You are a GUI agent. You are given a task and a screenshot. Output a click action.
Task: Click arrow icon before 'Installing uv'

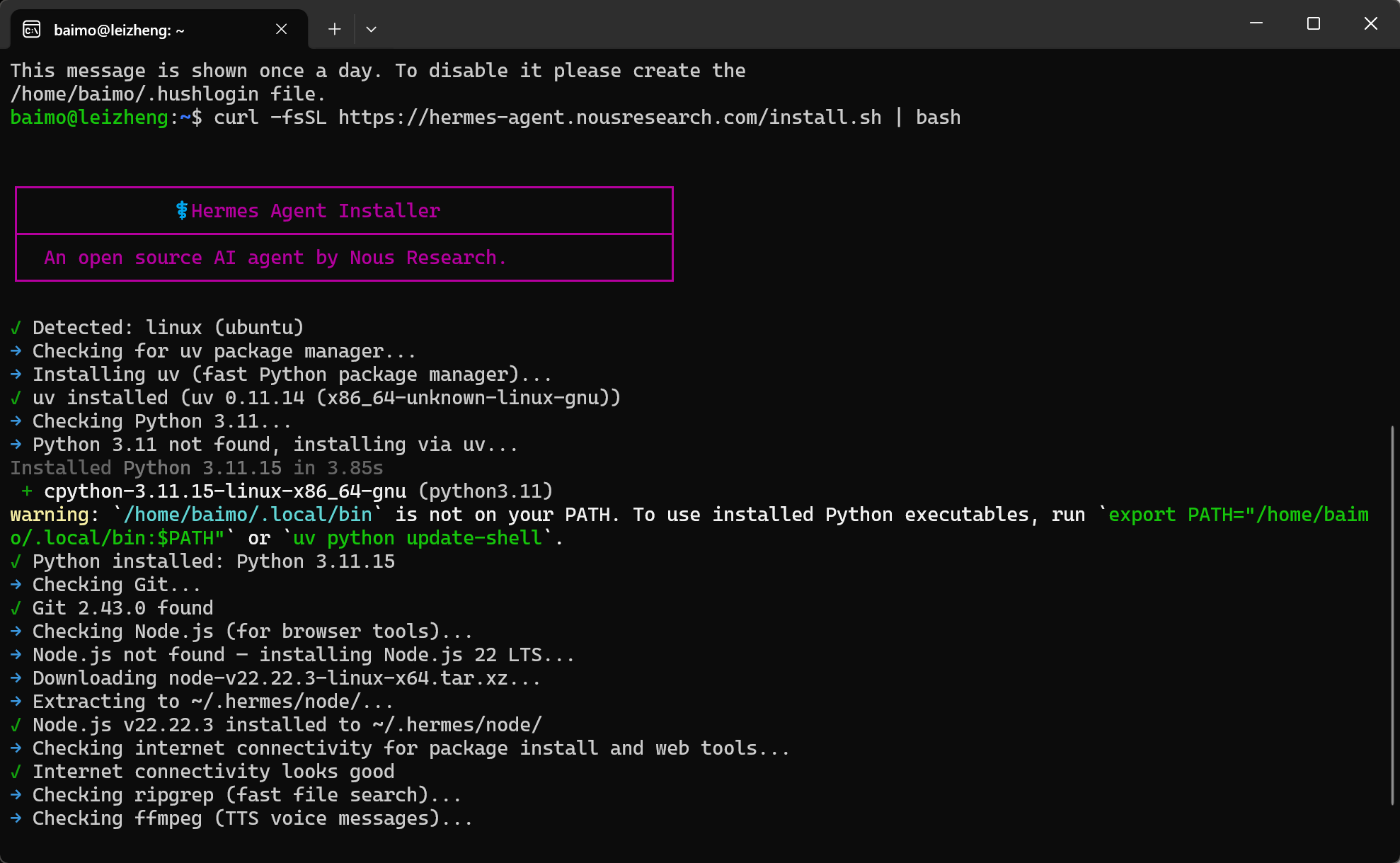pos(16,375)
